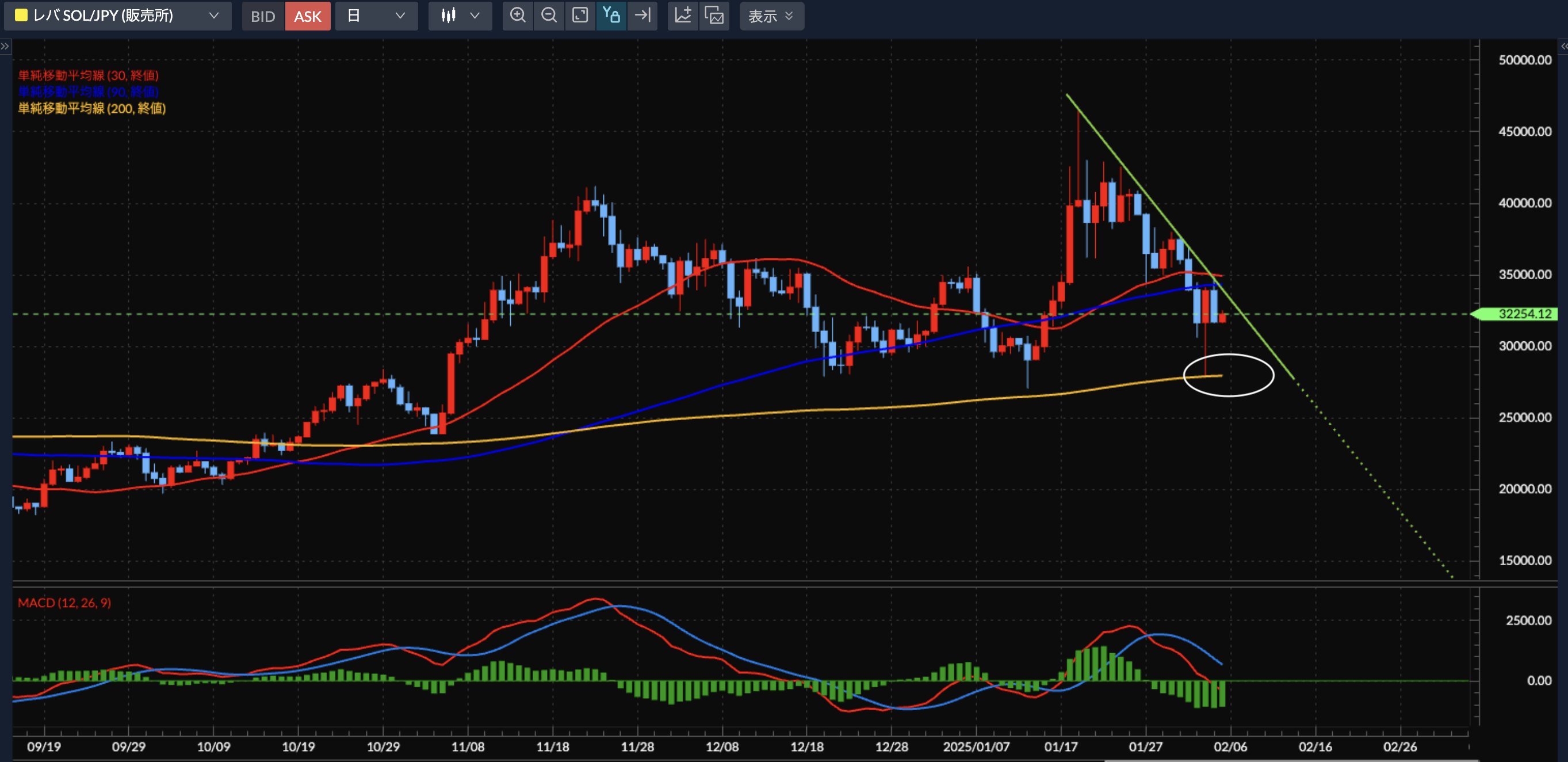Select the 単純移動平均線 (90, 終値) indicator label
The height and width of the screenshot is (762, 1568).
[x=88, y=92]
